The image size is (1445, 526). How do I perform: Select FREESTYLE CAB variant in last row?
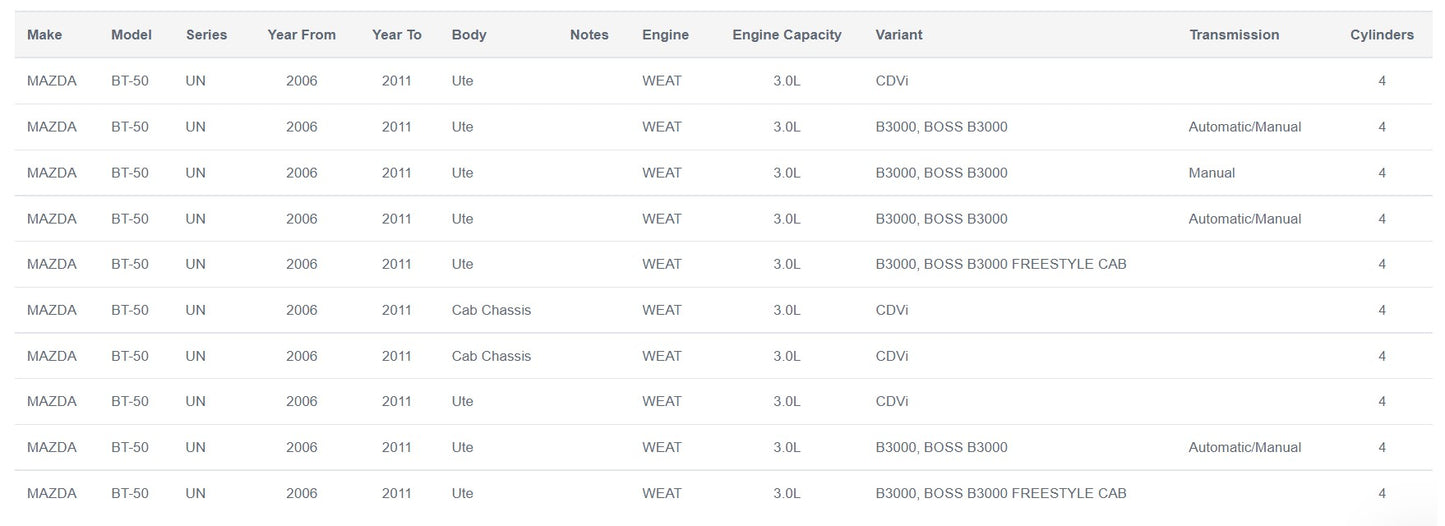click(x=1000, y=493)
